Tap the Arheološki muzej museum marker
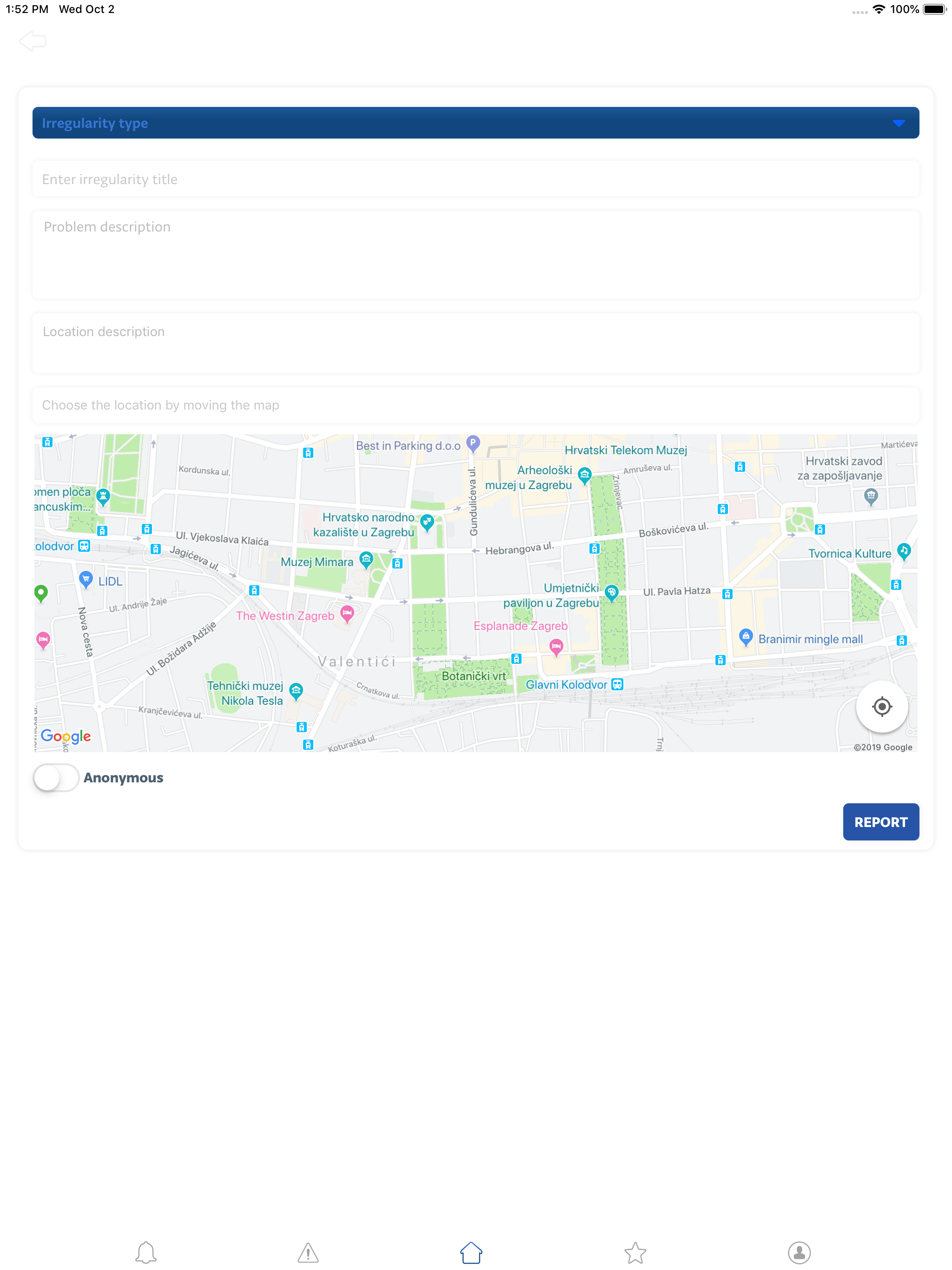This screenshot has width=952, height=1270. click(585, 474)
